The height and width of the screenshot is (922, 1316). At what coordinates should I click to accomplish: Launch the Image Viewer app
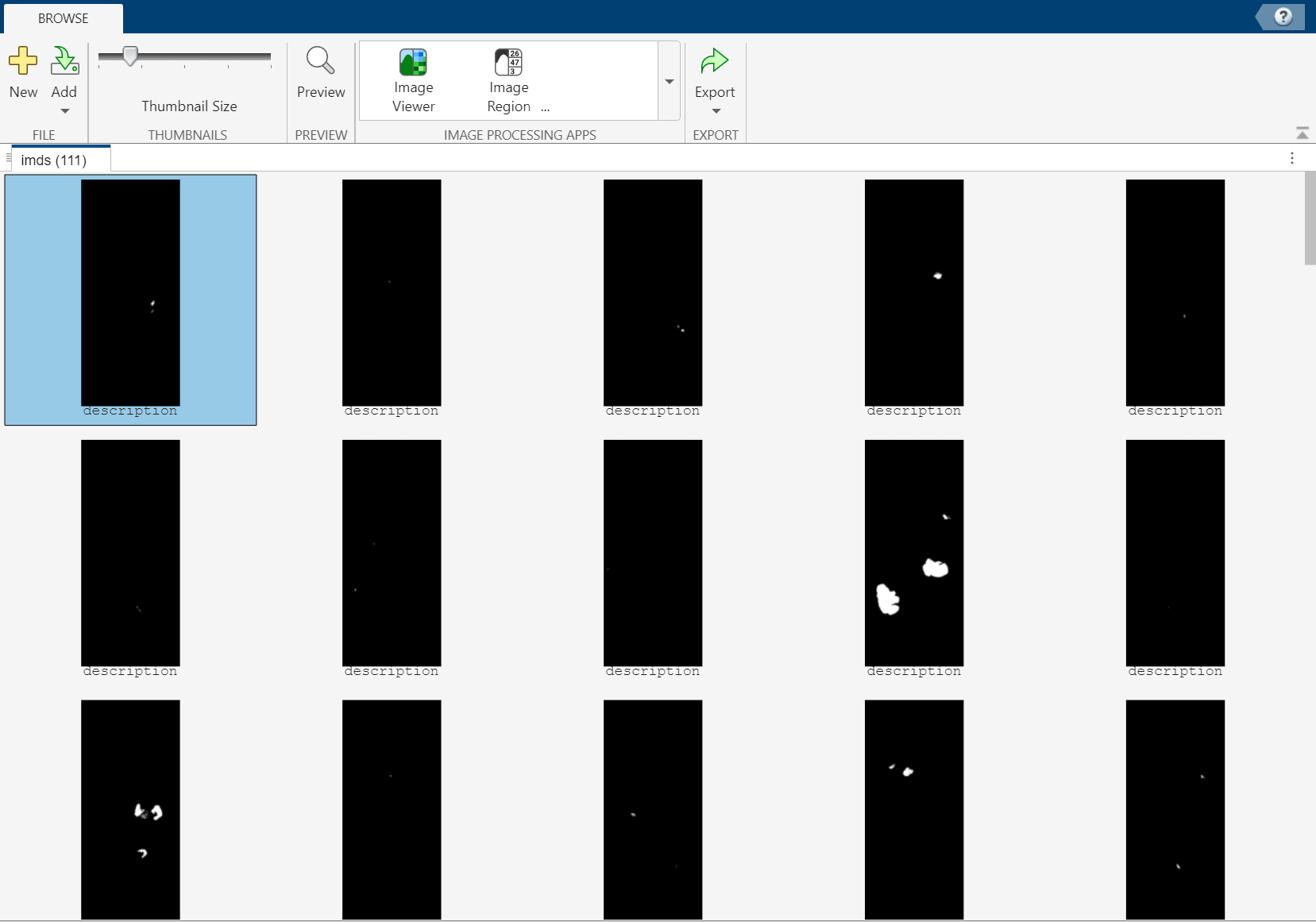coord(413,63)
